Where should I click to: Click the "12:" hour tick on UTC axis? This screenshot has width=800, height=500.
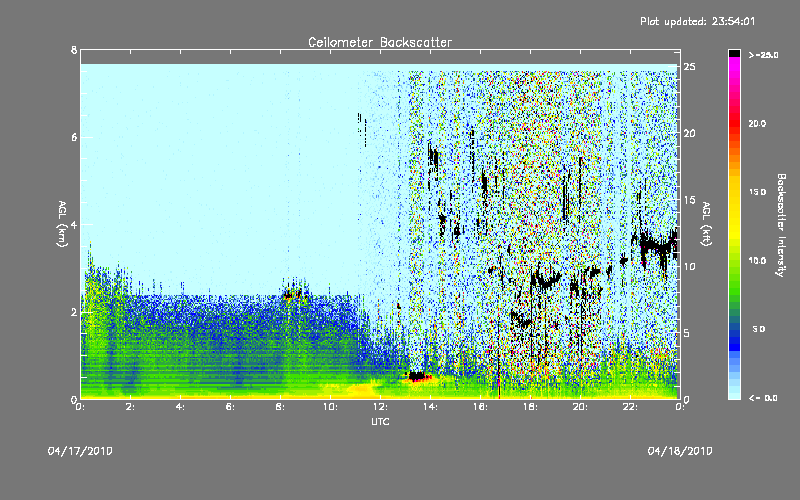(x=380, y=407)
